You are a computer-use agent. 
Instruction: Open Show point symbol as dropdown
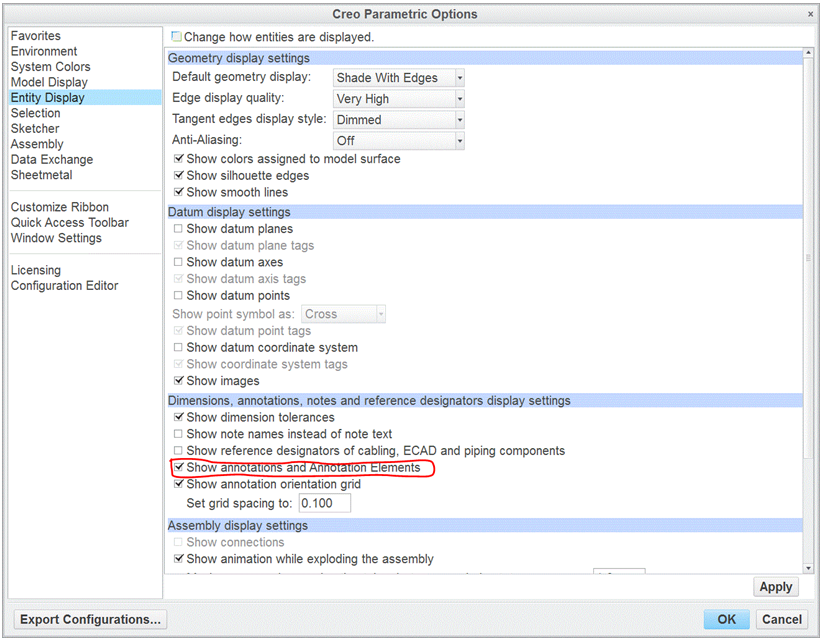click(x=343, y=314)
